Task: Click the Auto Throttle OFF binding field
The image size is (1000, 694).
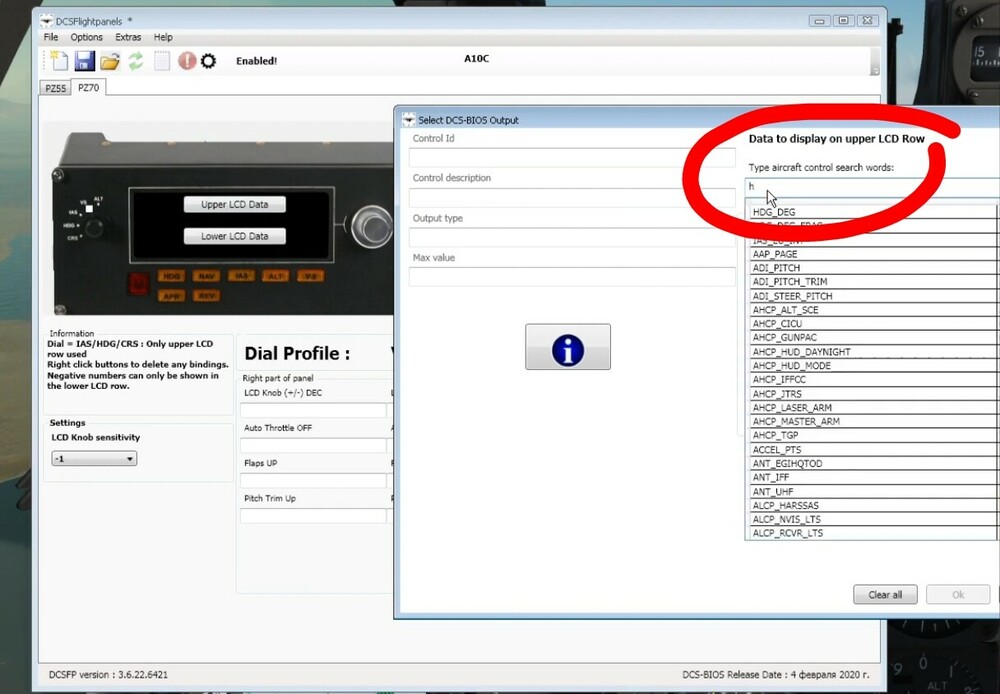Action: (313, 445)
